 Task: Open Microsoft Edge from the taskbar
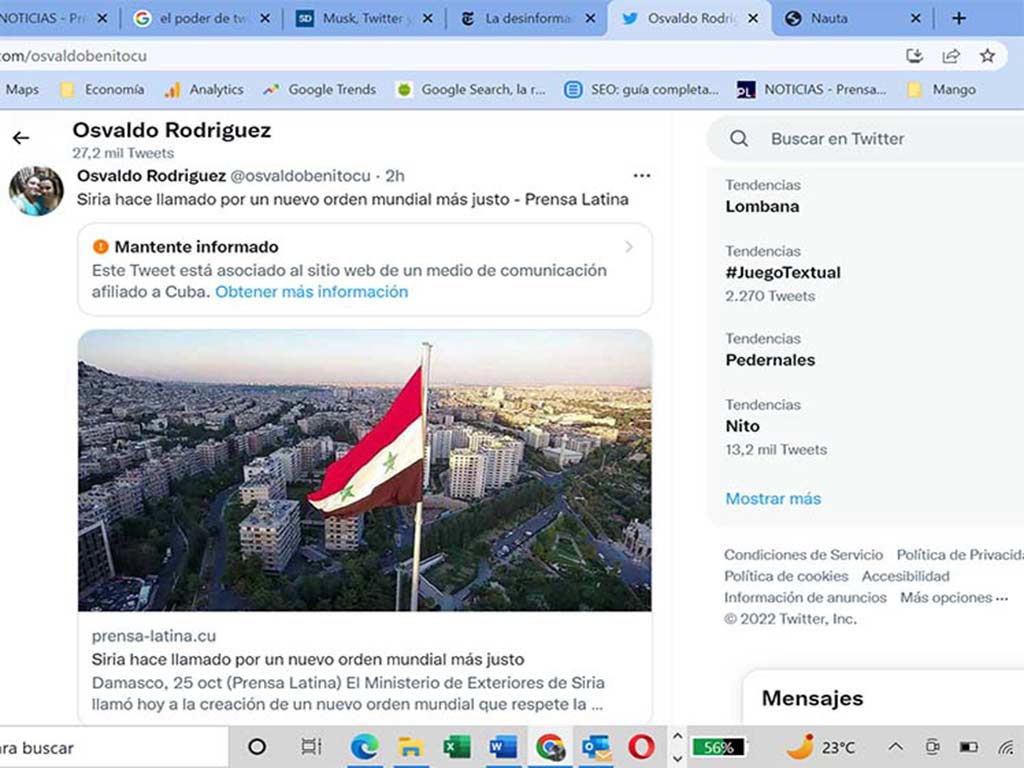coord(364,747)
